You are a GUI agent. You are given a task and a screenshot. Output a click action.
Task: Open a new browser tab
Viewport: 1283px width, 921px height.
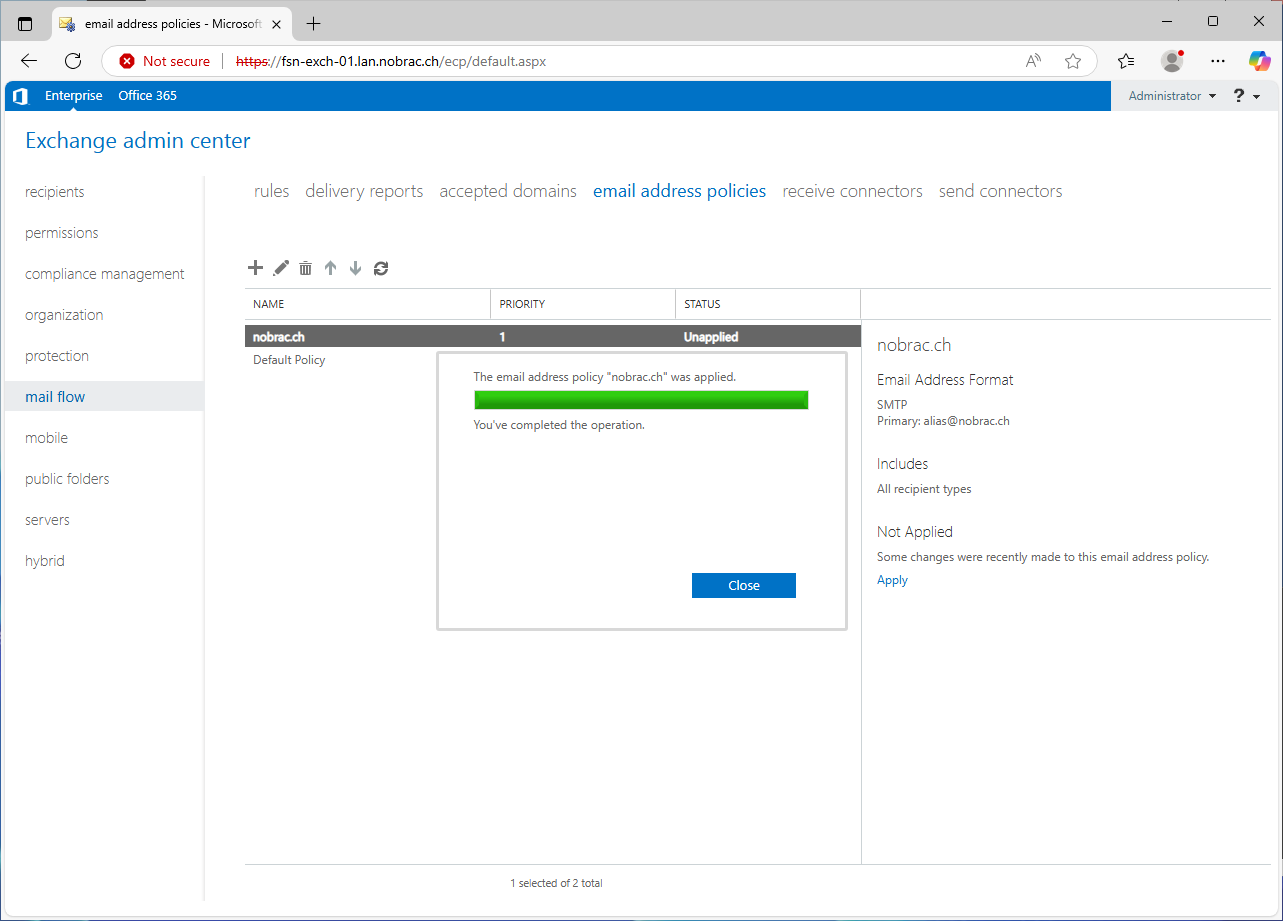click(314, 23)
